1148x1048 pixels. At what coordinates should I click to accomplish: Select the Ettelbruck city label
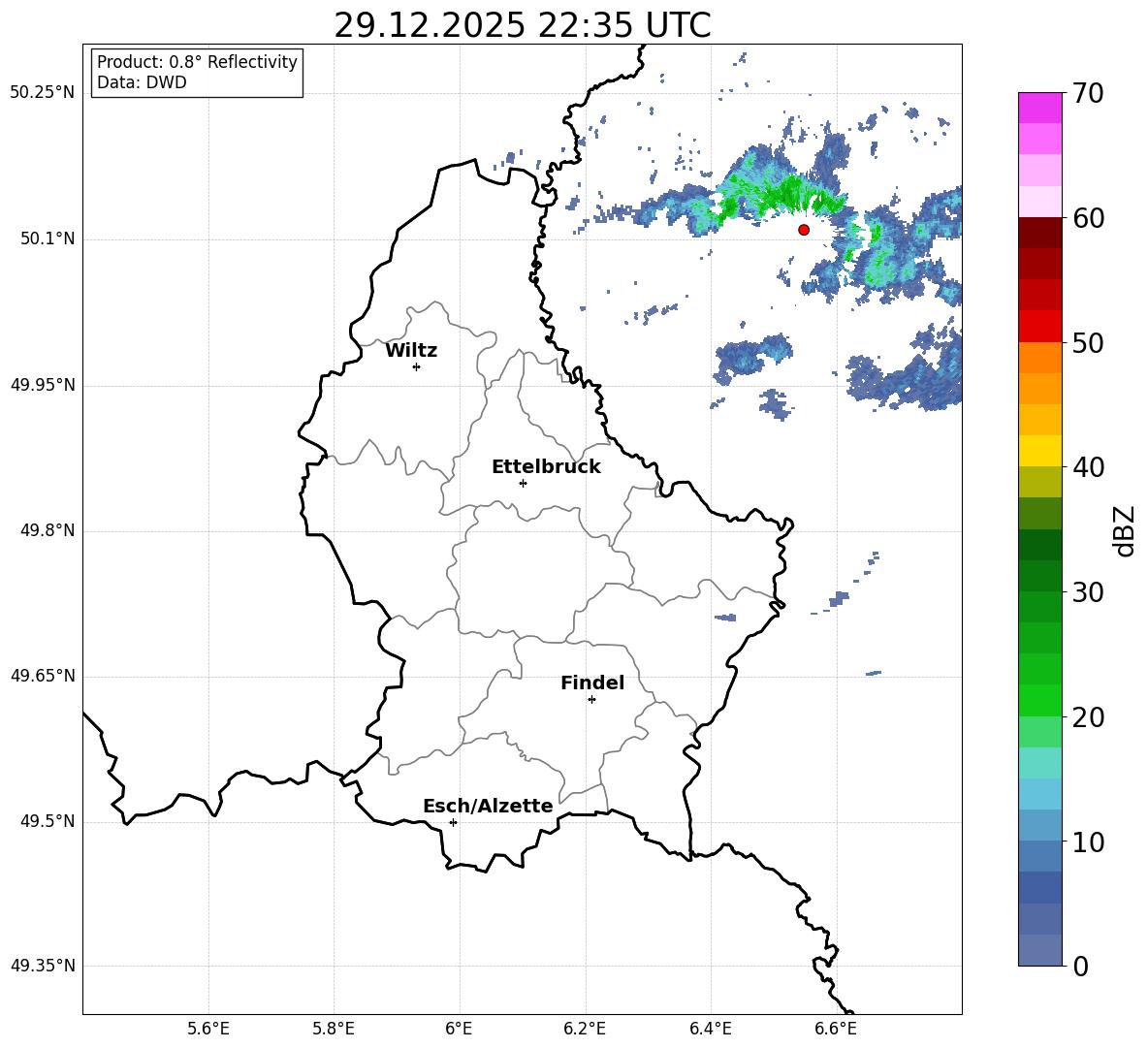(546, 467)
